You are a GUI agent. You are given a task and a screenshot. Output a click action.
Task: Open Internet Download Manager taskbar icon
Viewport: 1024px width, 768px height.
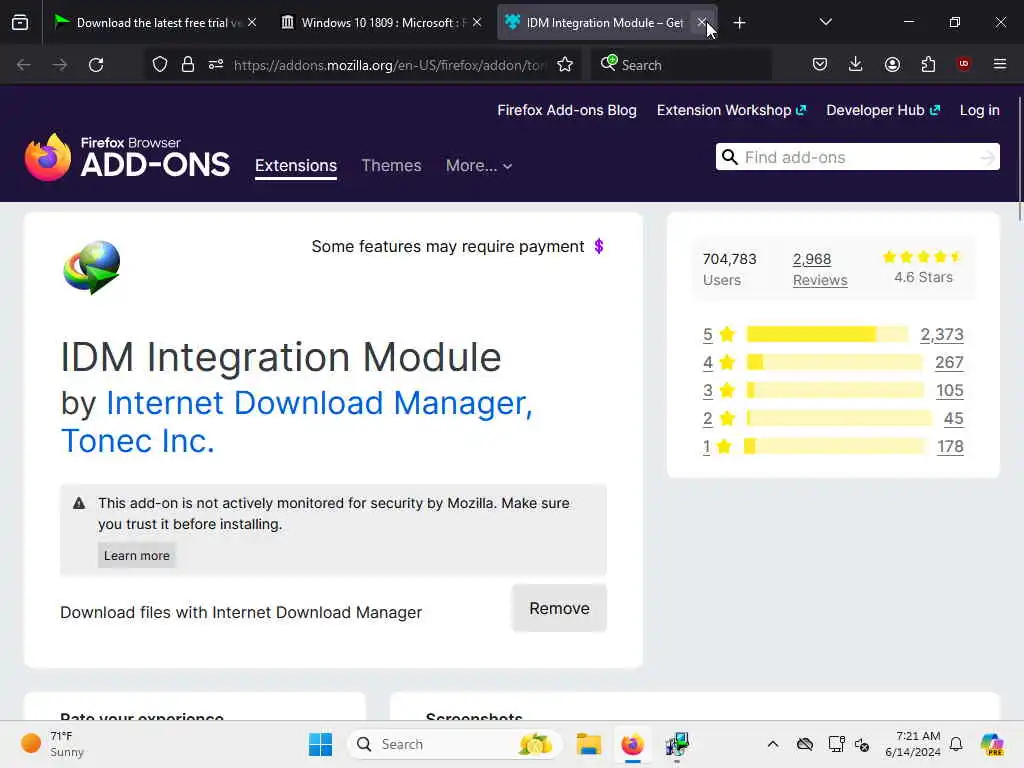pyautogui.click(x=677, y=744)
